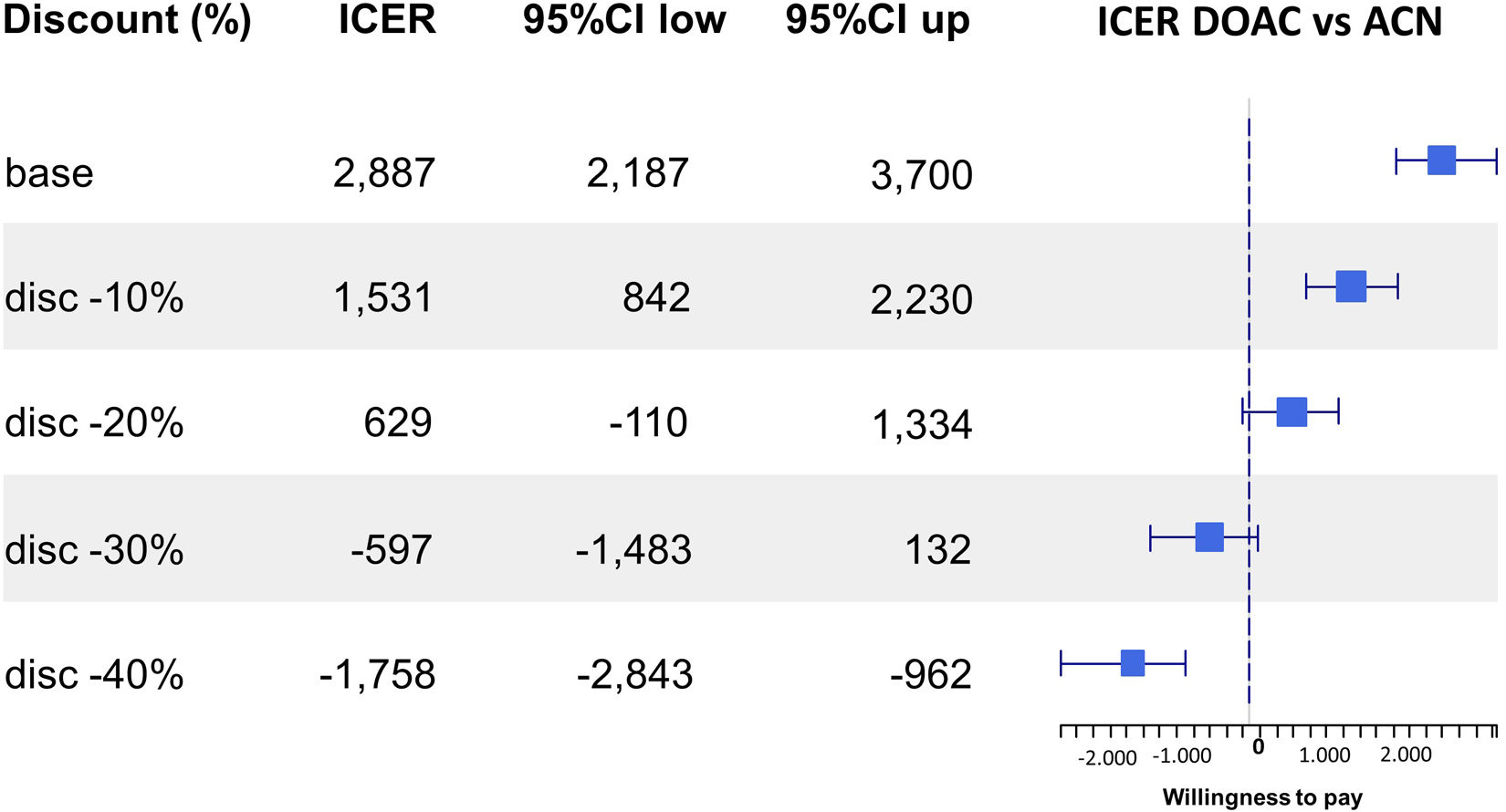Click the "ICER" column header
Image resolution: width=1506 pixels, height=812 pixels.
click(387, 20)
